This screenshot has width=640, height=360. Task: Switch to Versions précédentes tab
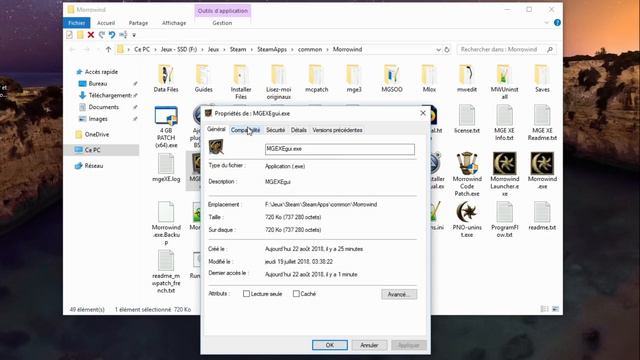[x=337, y=130]
